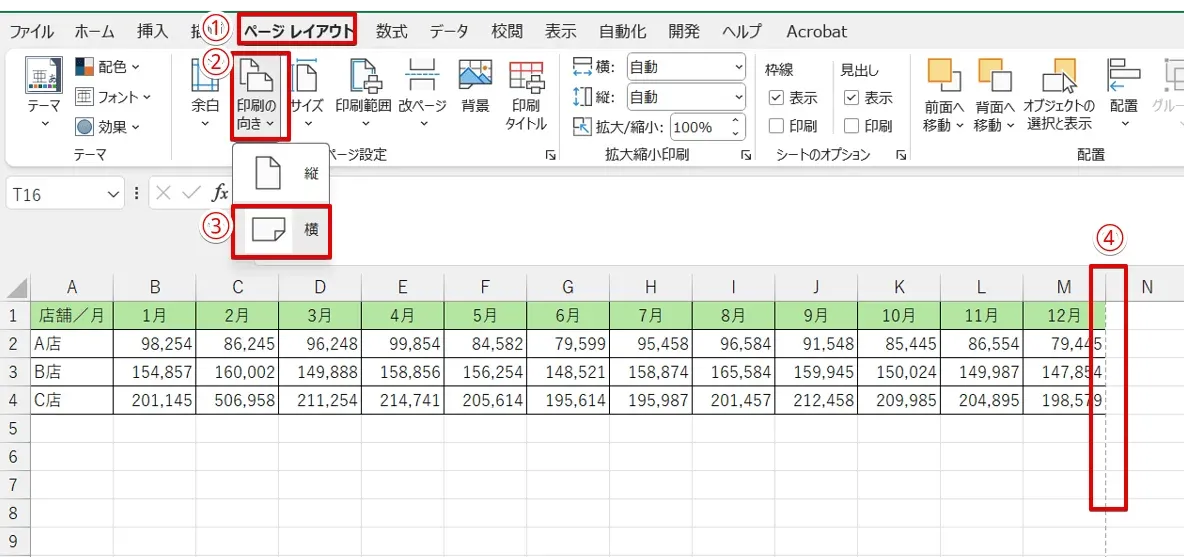Click cell B店
The image size is (1184, 557).
pos(72,371)
